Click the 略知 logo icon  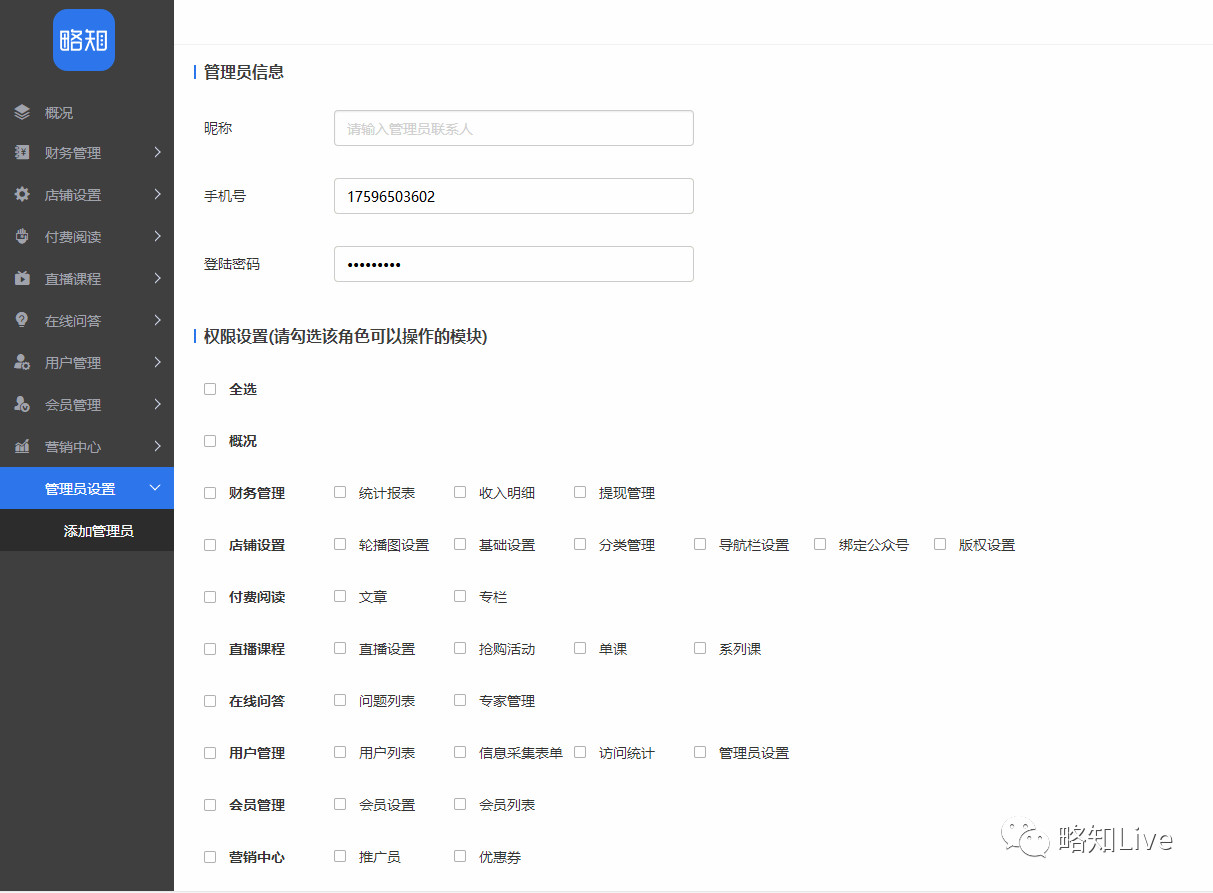(x=84, y=40)
